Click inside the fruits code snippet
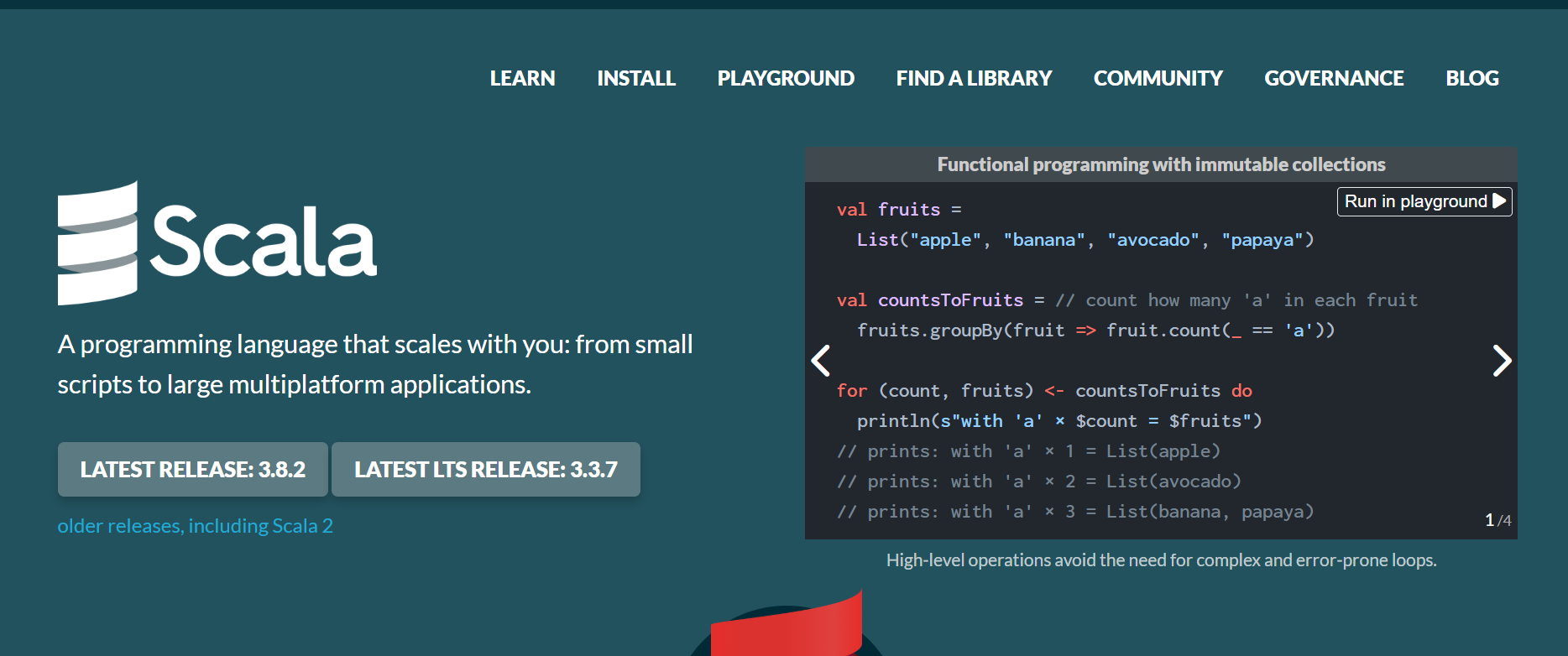The height and width of the screenshot is (656, 1568). [1161, 361]
